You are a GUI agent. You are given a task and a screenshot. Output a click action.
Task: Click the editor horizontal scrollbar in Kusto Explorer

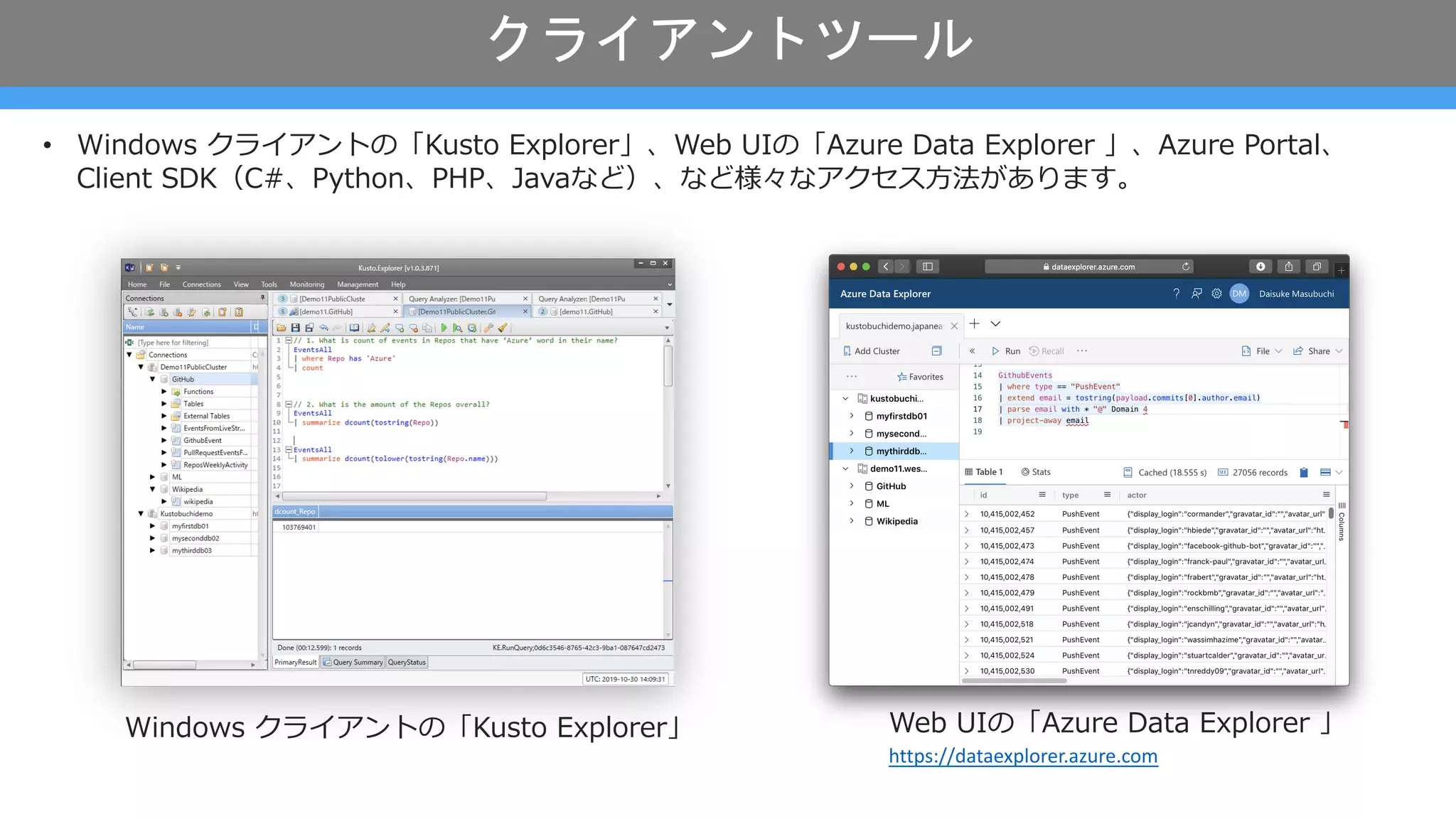tap(414, 496)
